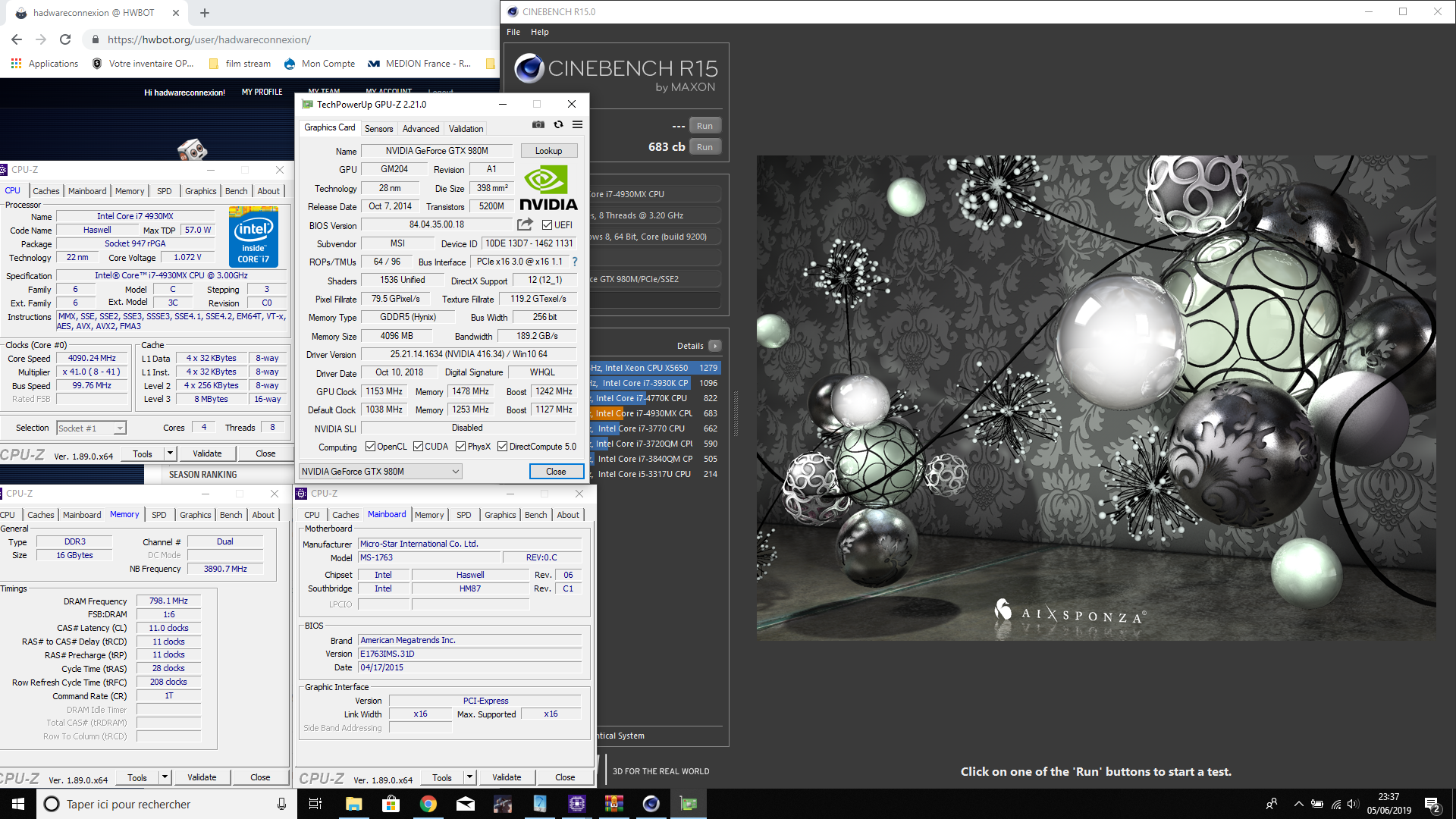
Task: Open GPU-Z taskbar icon
Action: 689,804
